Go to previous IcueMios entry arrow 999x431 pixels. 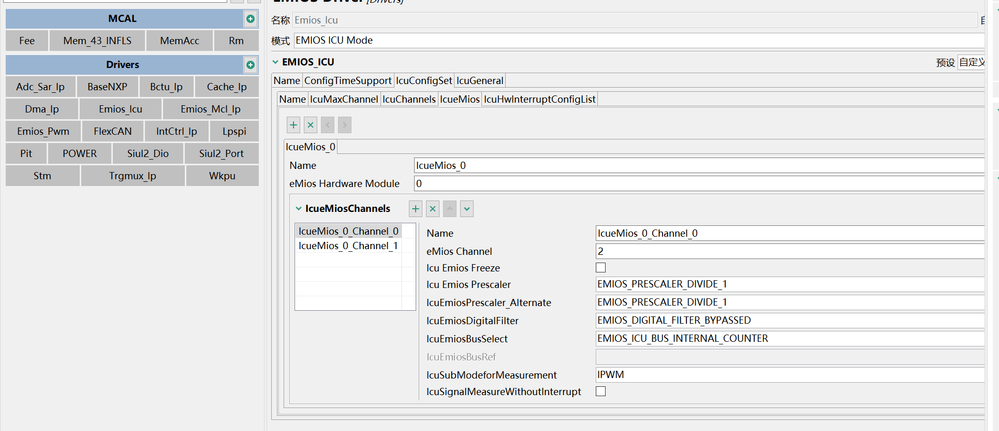(327, 125)
